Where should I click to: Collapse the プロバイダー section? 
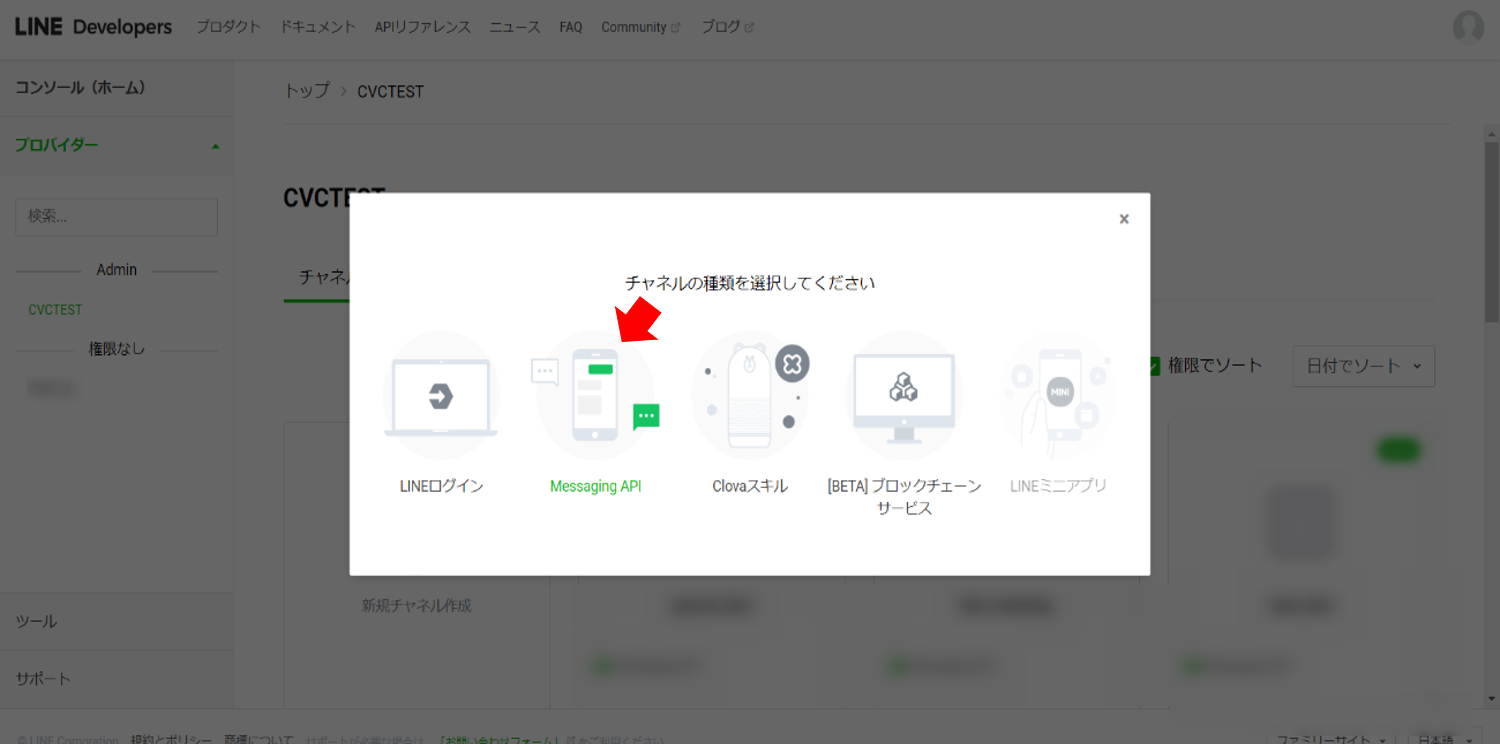point(117,145)
